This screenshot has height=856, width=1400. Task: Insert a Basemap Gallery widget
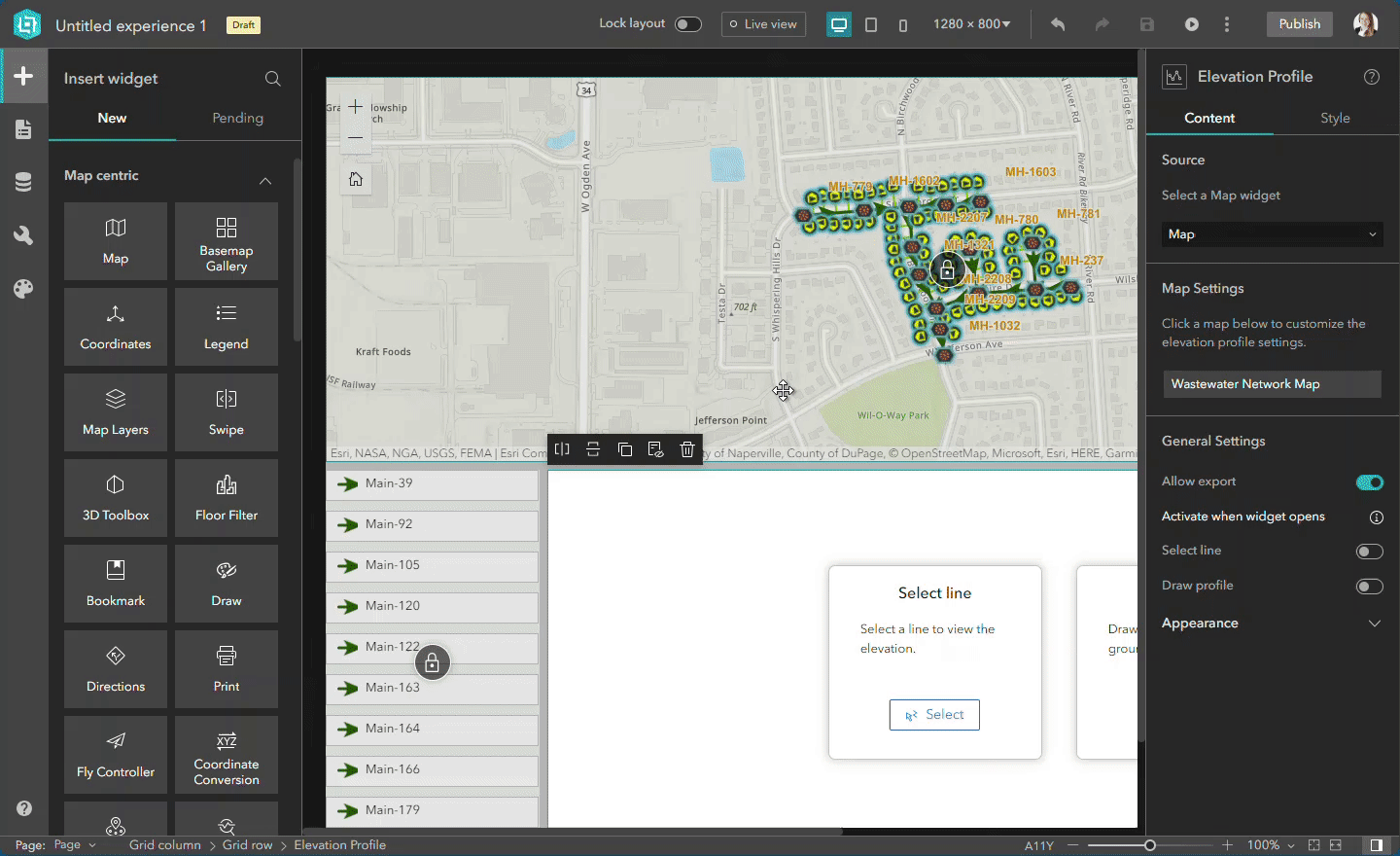226,241
